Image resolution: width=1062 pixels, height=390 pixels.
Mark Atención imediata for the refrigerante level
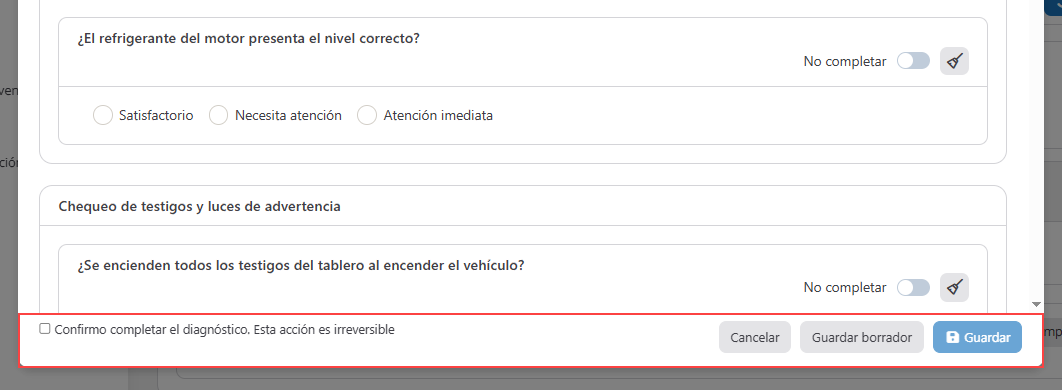(x=366, y=116)
